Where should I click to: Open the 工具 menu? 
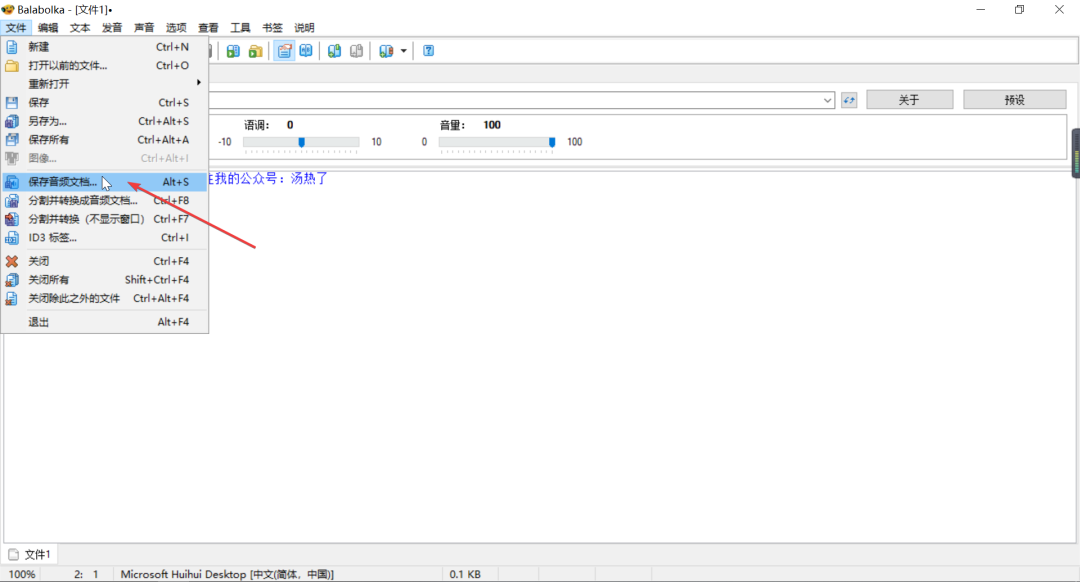[240, 28]
